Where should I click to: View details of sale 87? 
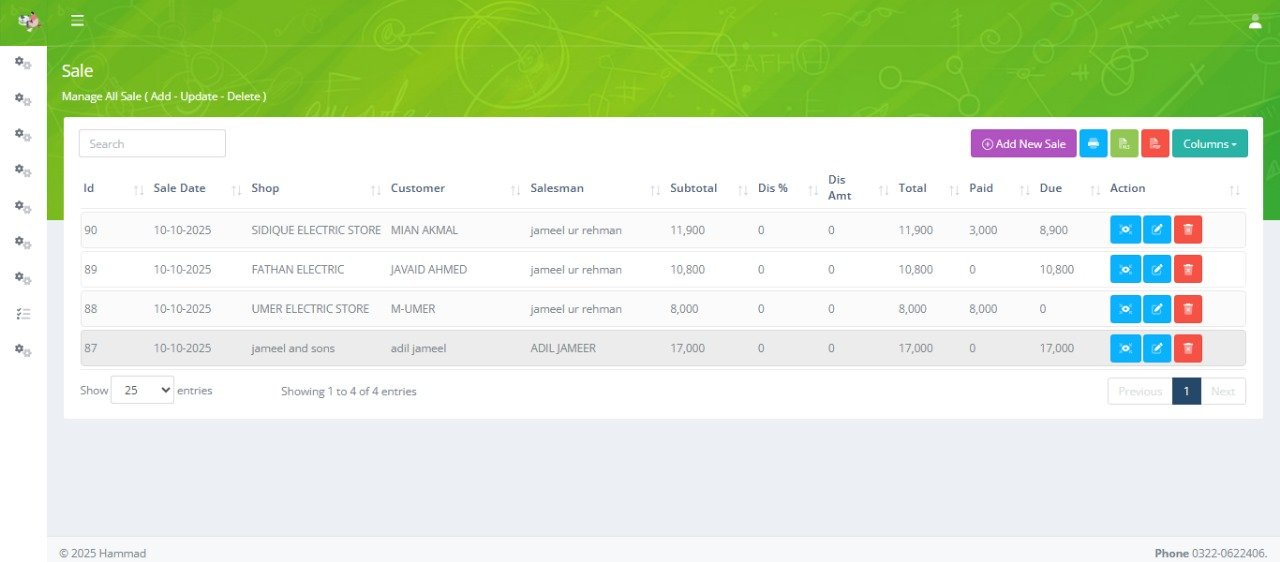pyautogui.click(x=1125, y=348)
